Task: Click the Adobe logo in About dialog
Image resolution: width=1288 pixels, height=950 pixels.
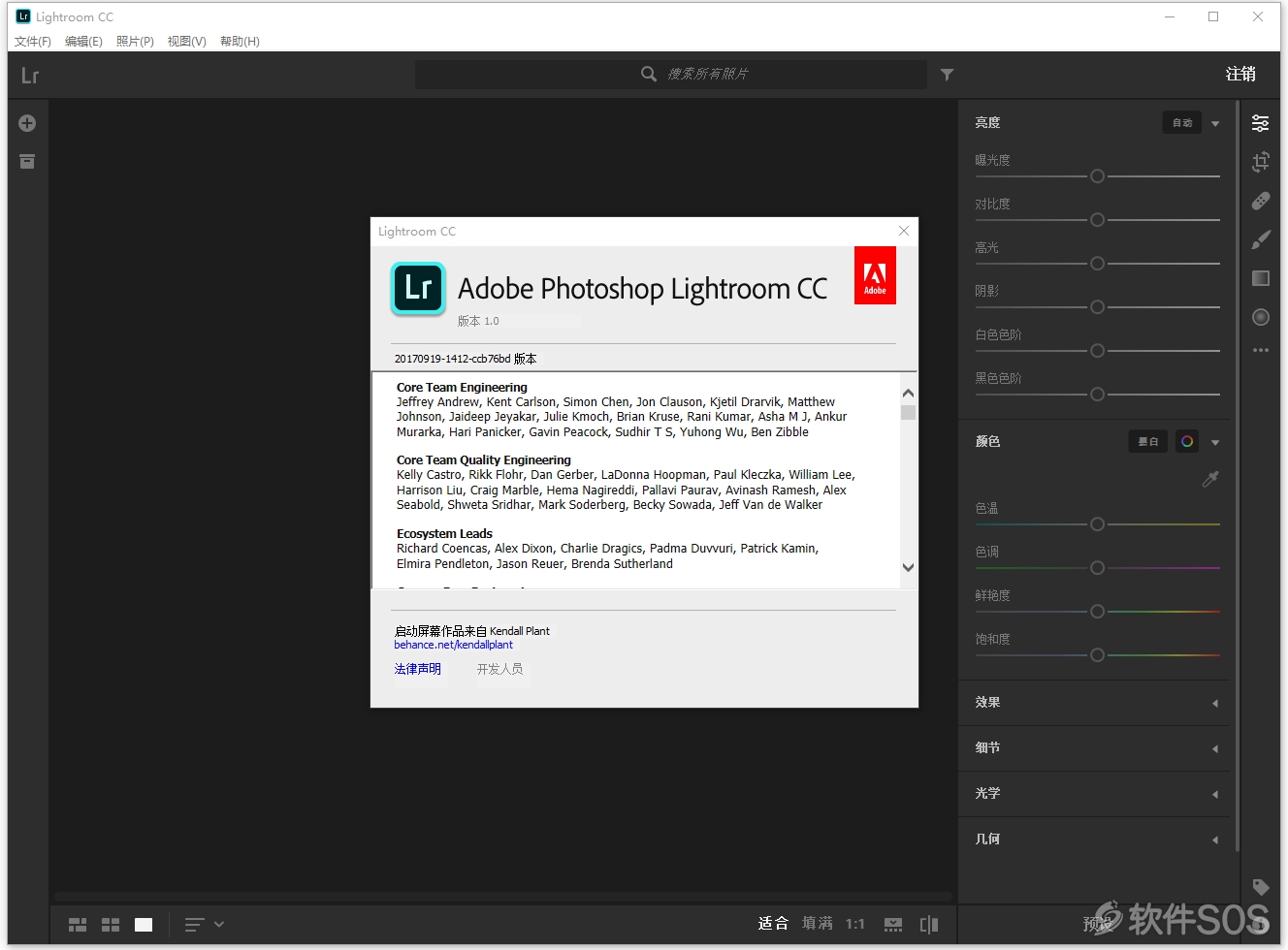Action: (x=875, y=275)
